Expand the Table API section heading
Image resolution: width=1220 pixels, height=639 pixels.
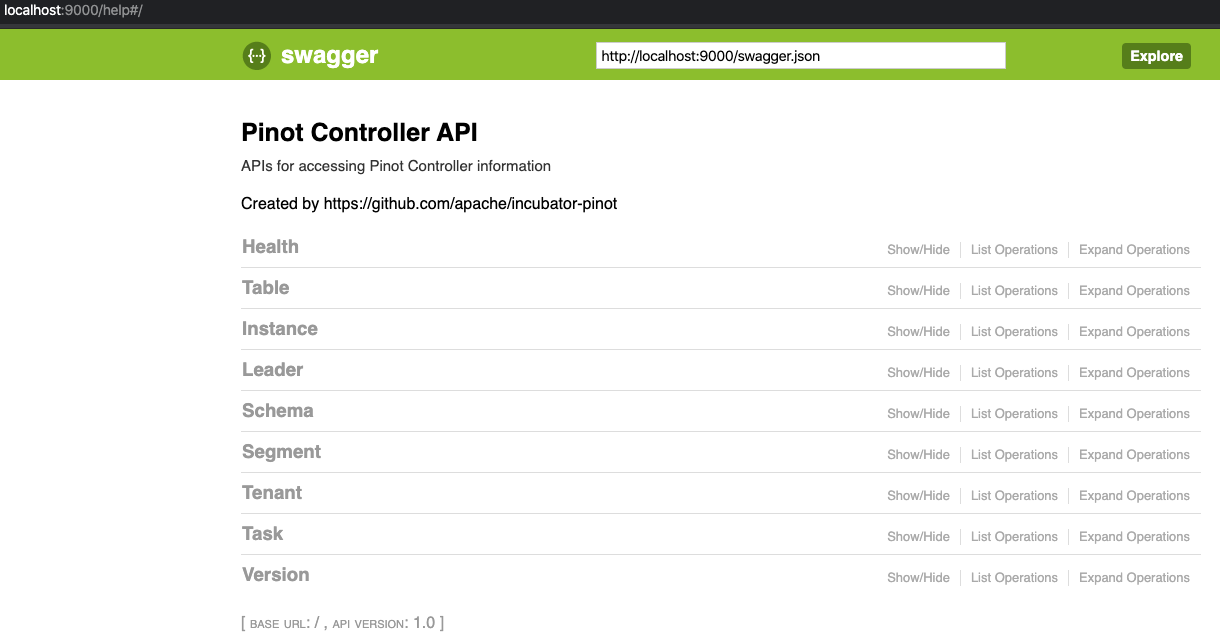click(265, 288)
